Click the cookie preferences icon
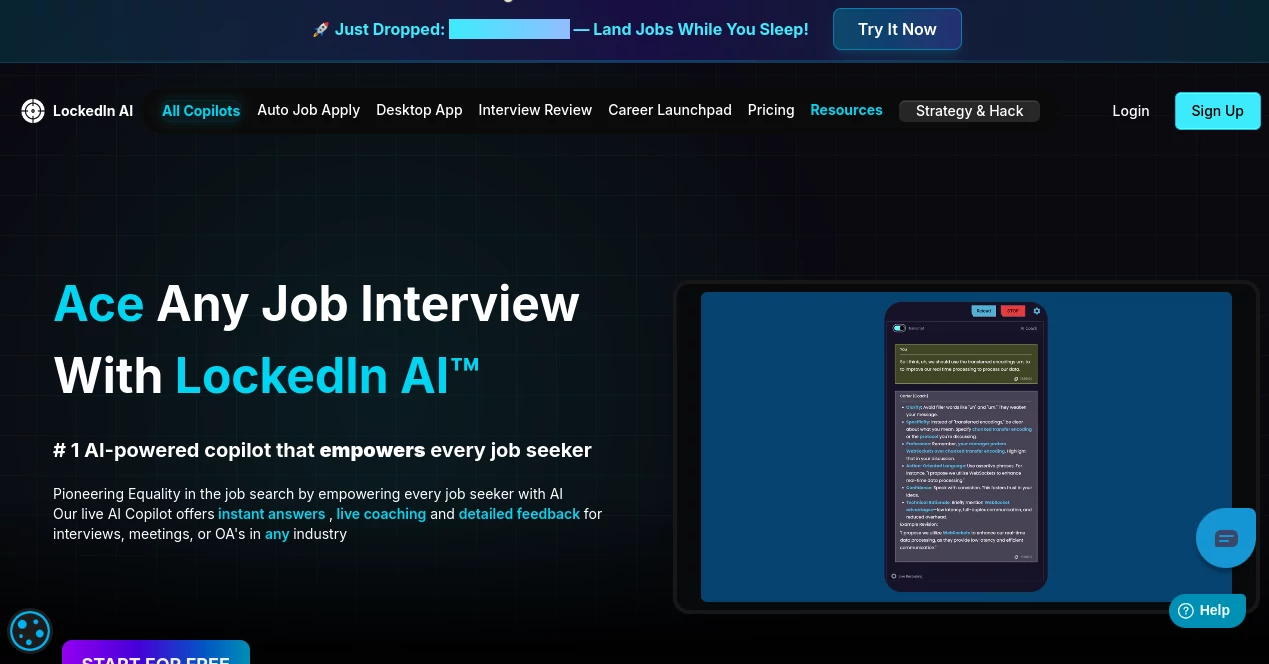The width and height of the screenshot is (1269, 664). [x=29, y=631]
